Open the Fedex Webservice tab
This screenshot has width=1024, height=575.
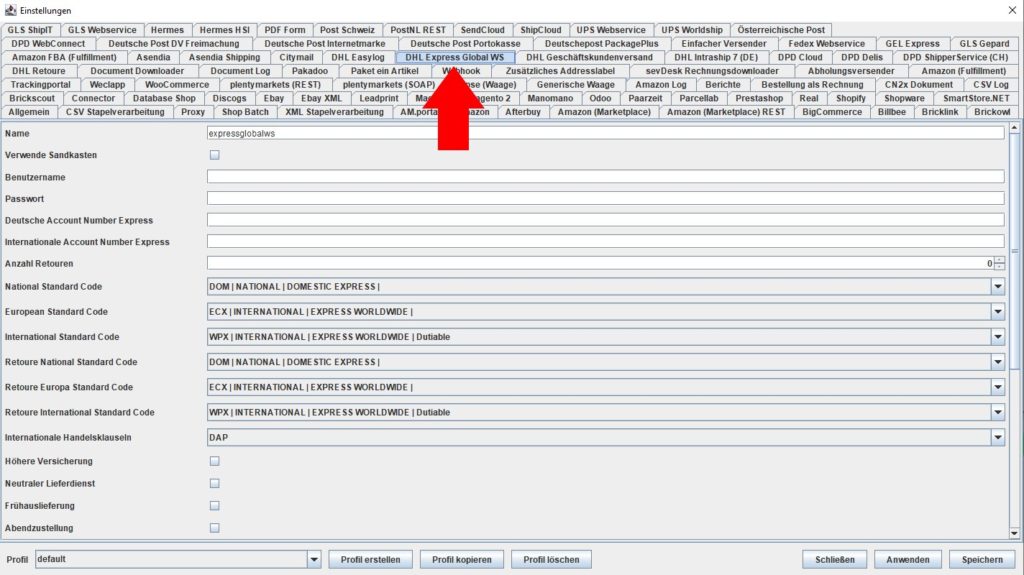point(826,44)
